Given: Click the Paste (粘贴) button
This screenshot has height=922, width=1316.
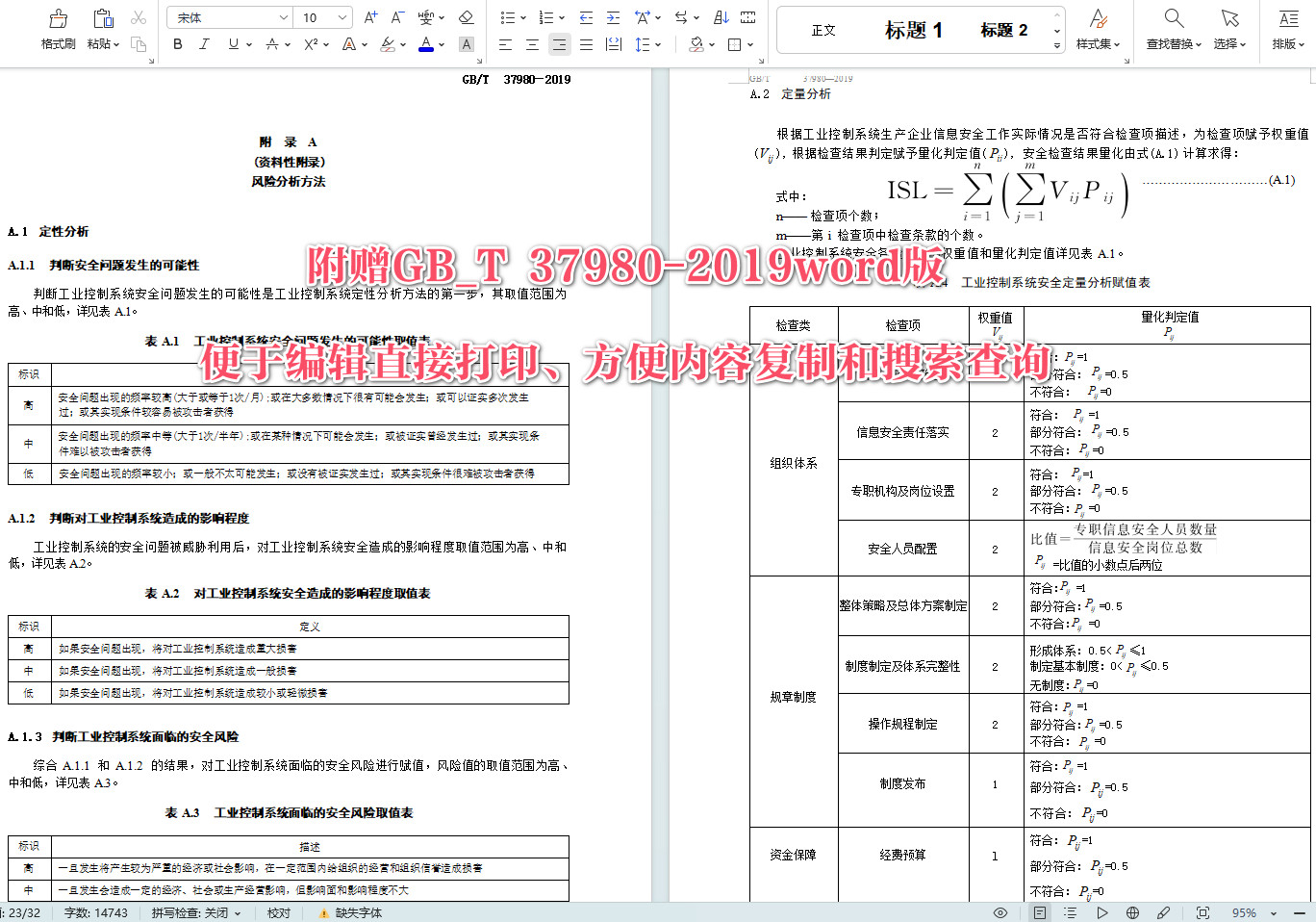Looking at the screenshot, I should (x=102, y=24).
